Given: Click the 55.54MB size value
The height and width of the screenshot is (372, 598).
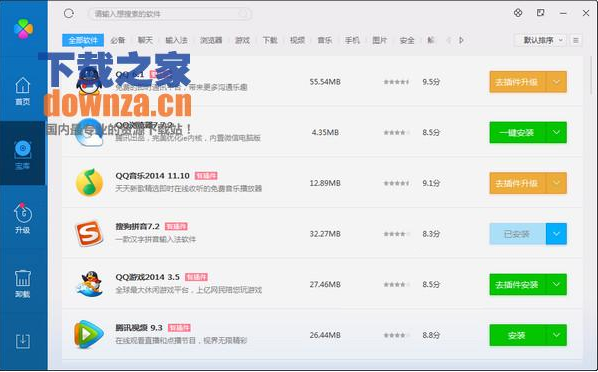Looking at the screenshot, I should (x=325, y=82).
